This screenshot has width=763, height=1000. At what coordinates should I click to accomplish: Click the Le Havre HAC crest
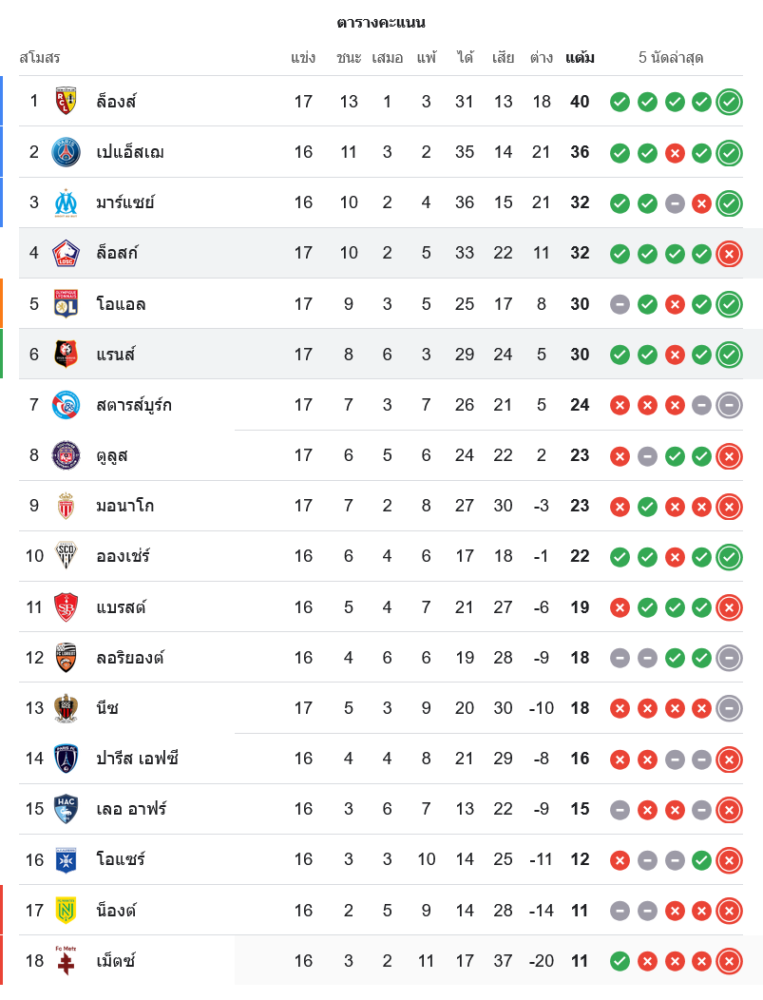[x=66, y=809]
